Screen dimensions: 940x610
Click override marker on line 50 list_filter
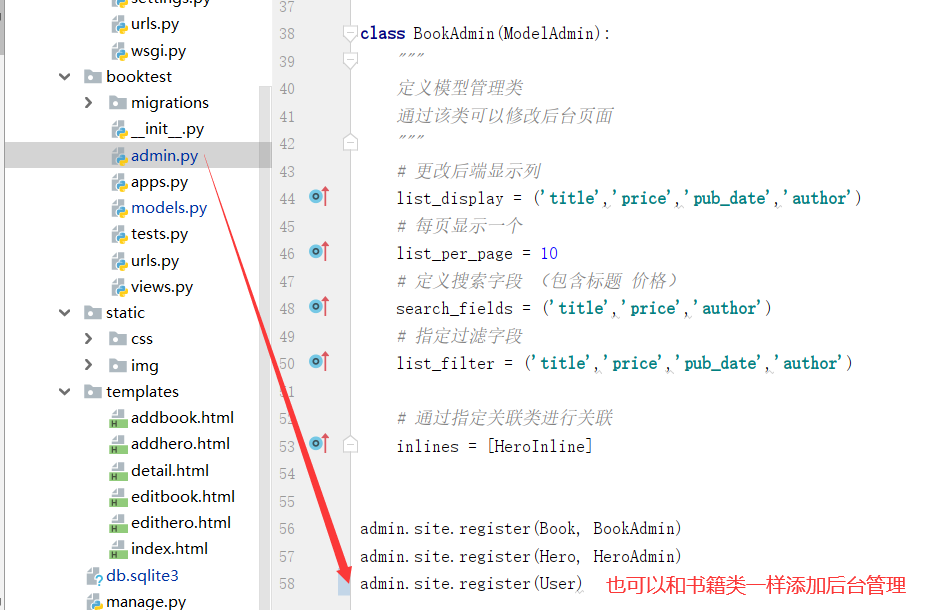pyautogui.click(x=319, y=361)
